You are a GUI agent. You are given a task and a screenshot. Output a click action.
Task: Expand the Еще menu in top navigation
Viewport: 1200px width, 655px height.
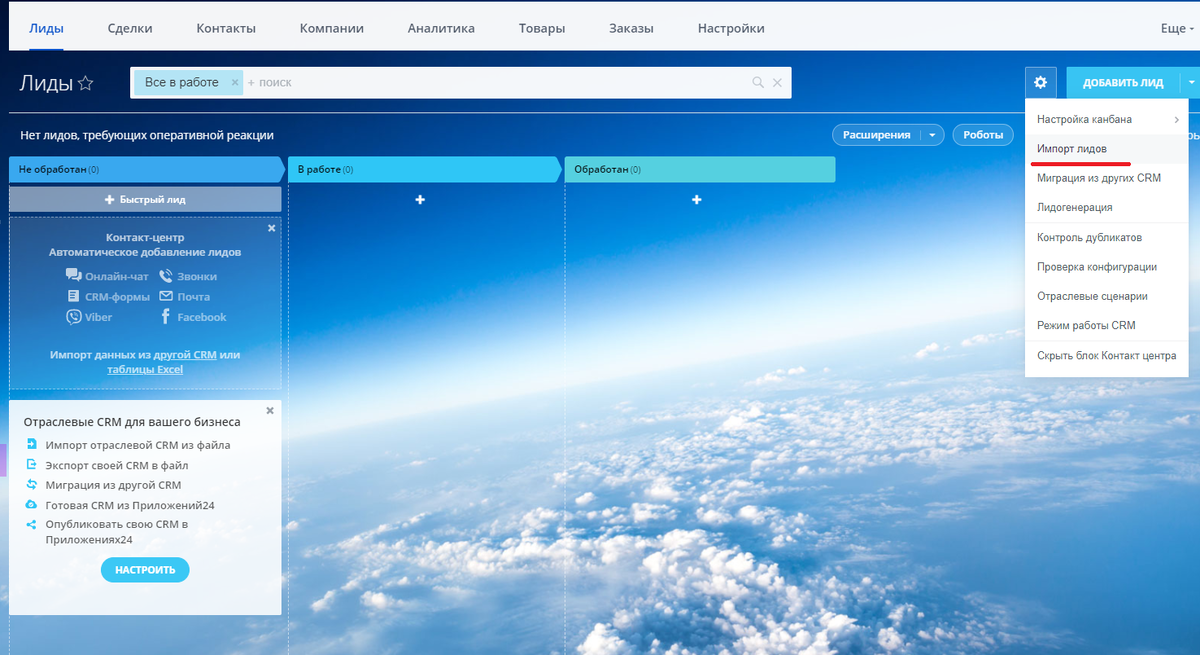pyautogui.click(x=1177, y=29)
